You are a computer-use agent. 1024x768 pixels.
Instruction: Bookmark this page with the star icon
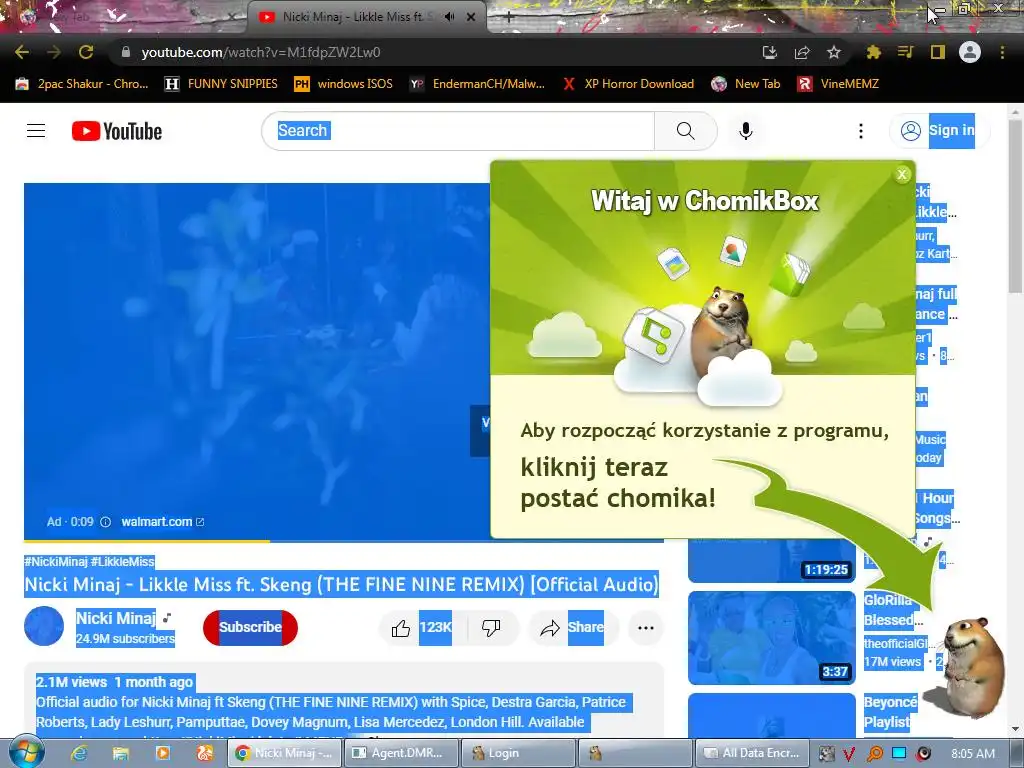click(834, 52)
